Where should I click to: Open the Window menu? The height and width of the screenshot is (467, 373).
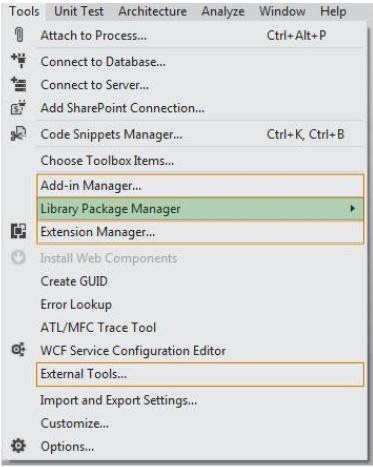point(282,11)
